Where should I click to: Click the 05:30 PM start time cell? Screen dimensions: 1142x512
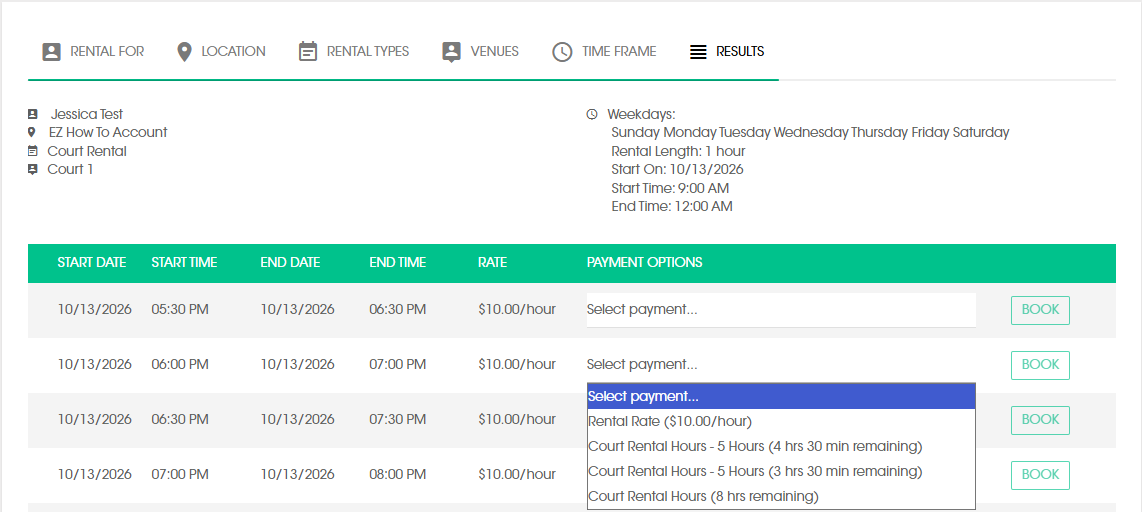click(180, 310)
